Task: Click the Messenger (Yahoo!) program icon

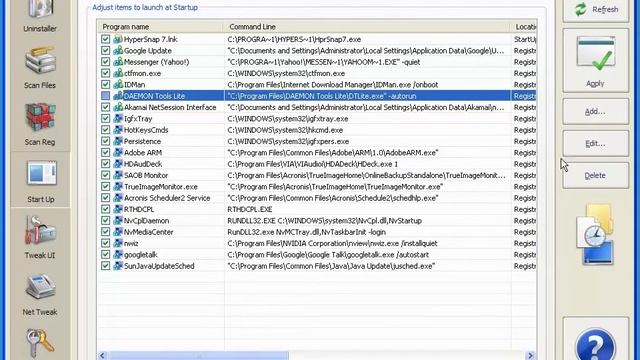Action: tap(118, 62)
